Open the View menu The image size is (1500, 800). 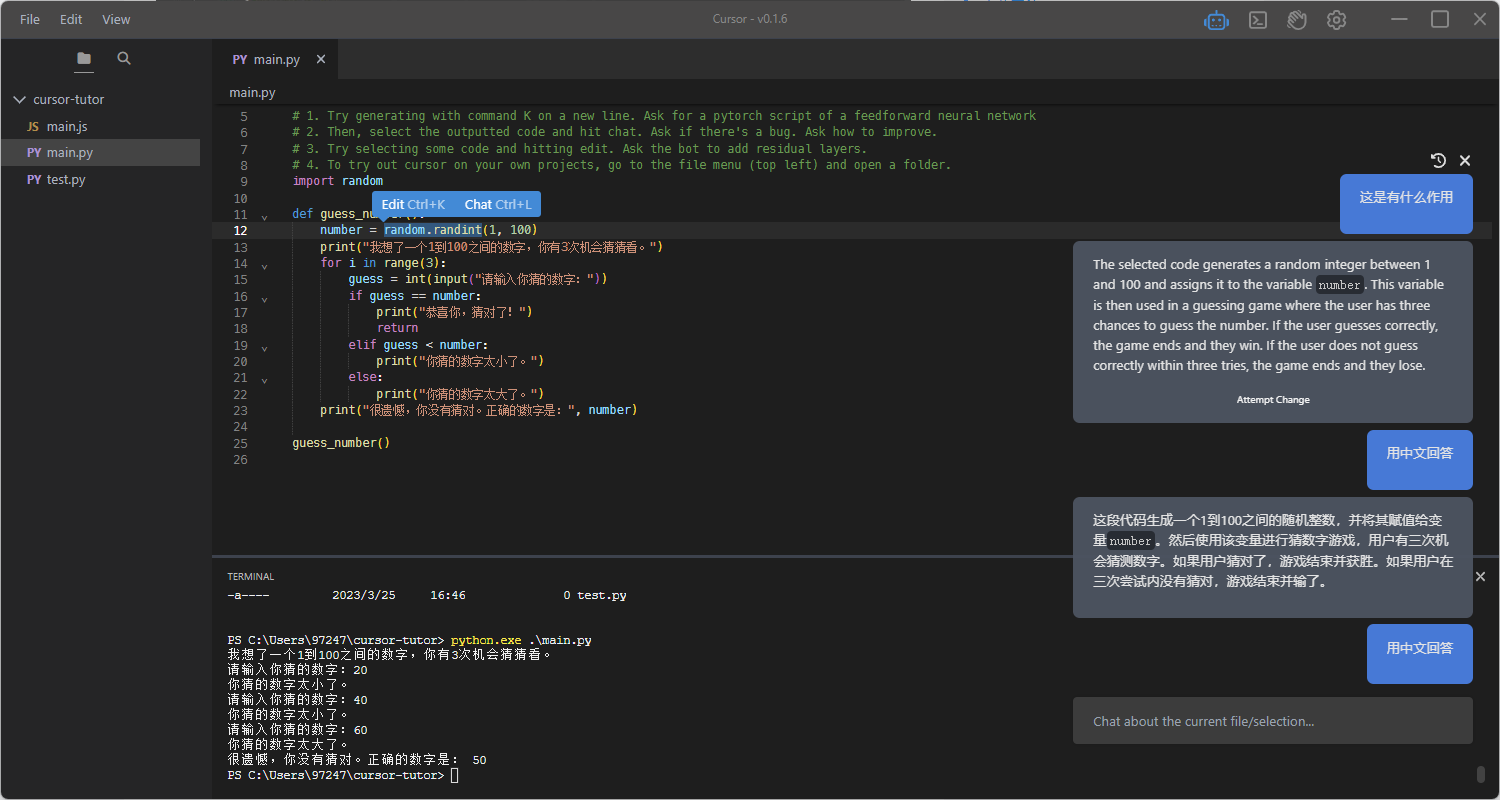coord(116,19)
